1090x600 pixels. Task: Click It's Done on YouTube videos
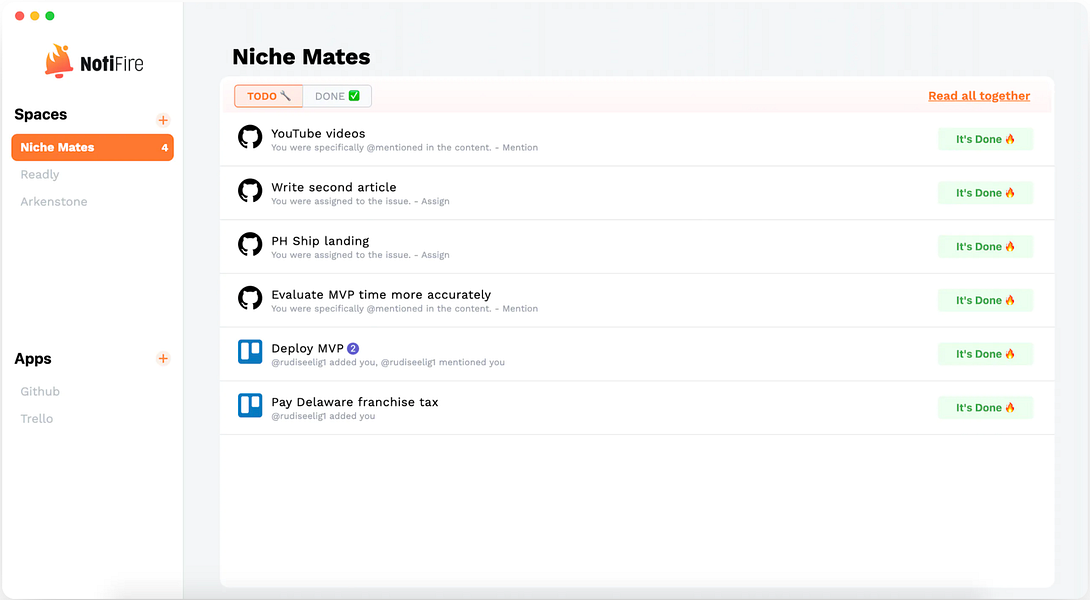985,139
